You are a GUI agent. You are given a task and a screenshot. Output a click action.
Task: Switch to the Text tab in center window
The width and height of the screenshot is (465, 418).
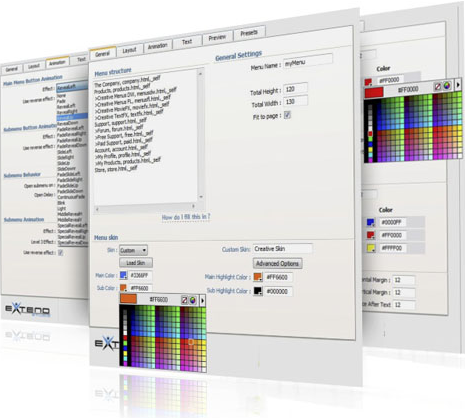187,42
